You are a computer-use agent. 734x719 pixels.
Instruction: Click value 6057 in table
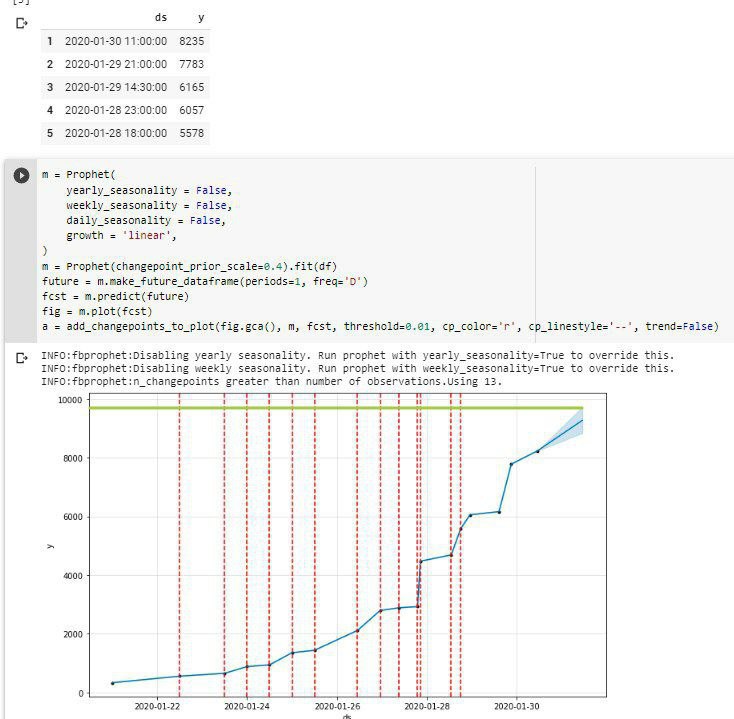click(x=191, y=110)
